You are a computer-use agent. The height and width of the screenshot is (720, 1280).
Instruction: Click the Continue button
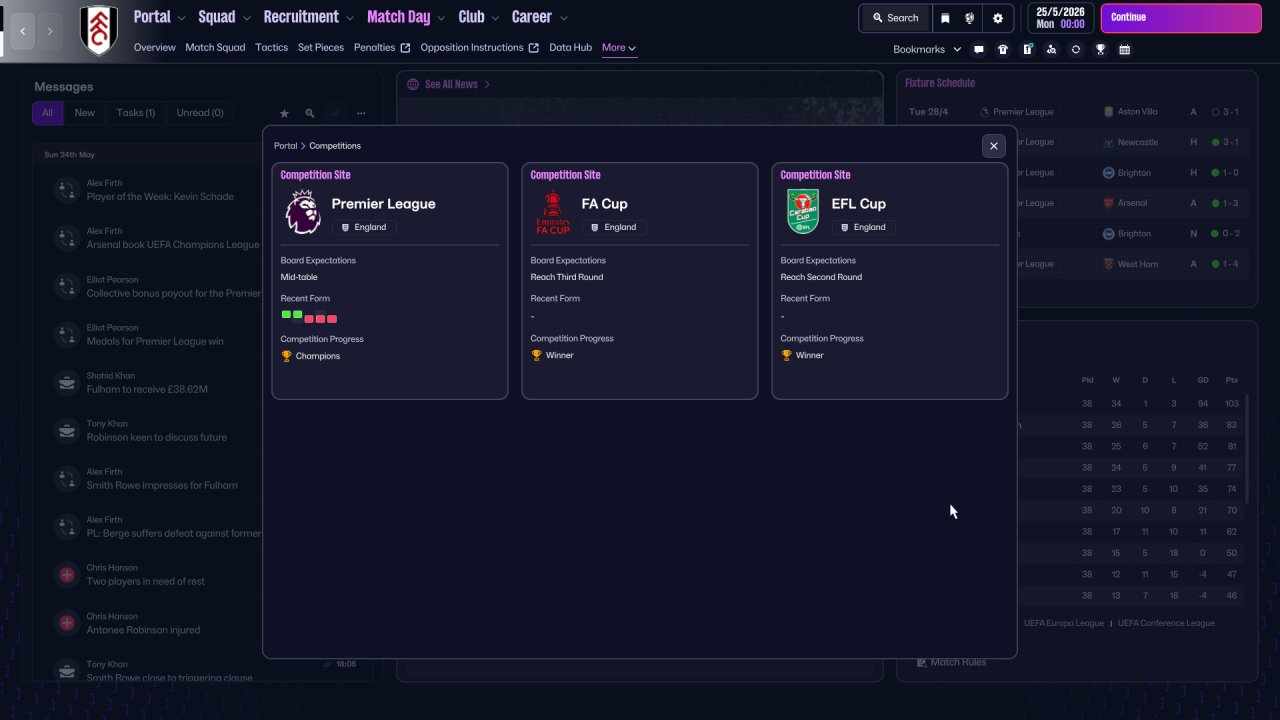pos(1181,18)
